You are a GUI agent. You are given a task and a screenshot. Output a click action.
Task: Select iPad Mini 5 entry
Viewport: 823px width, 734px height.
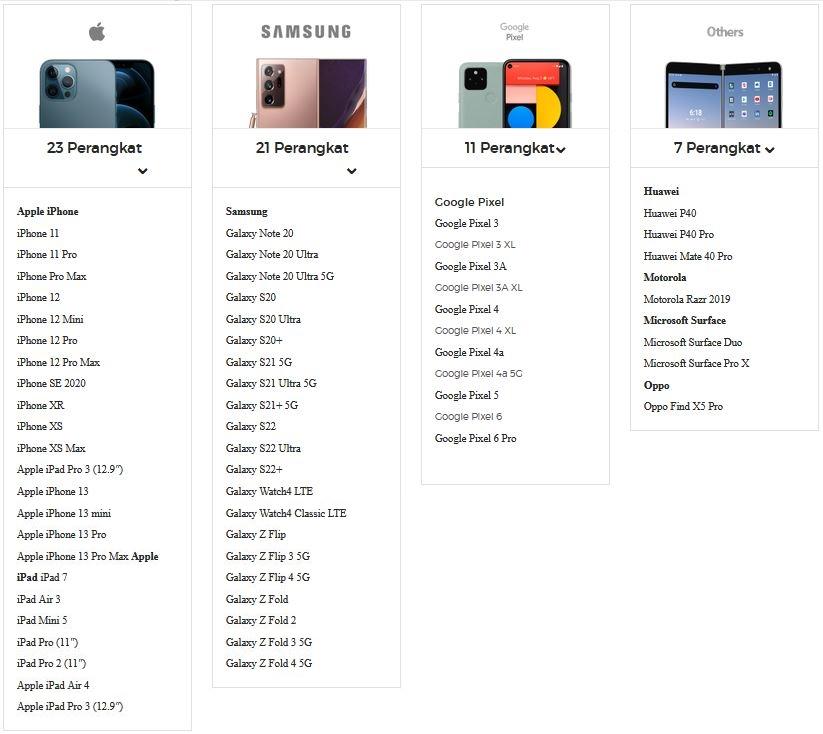click(x=42, y=621)
